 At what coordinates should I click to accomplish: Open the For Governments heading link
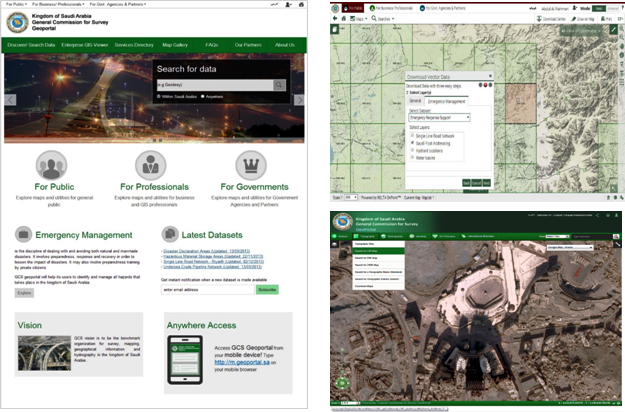[254, 187]
